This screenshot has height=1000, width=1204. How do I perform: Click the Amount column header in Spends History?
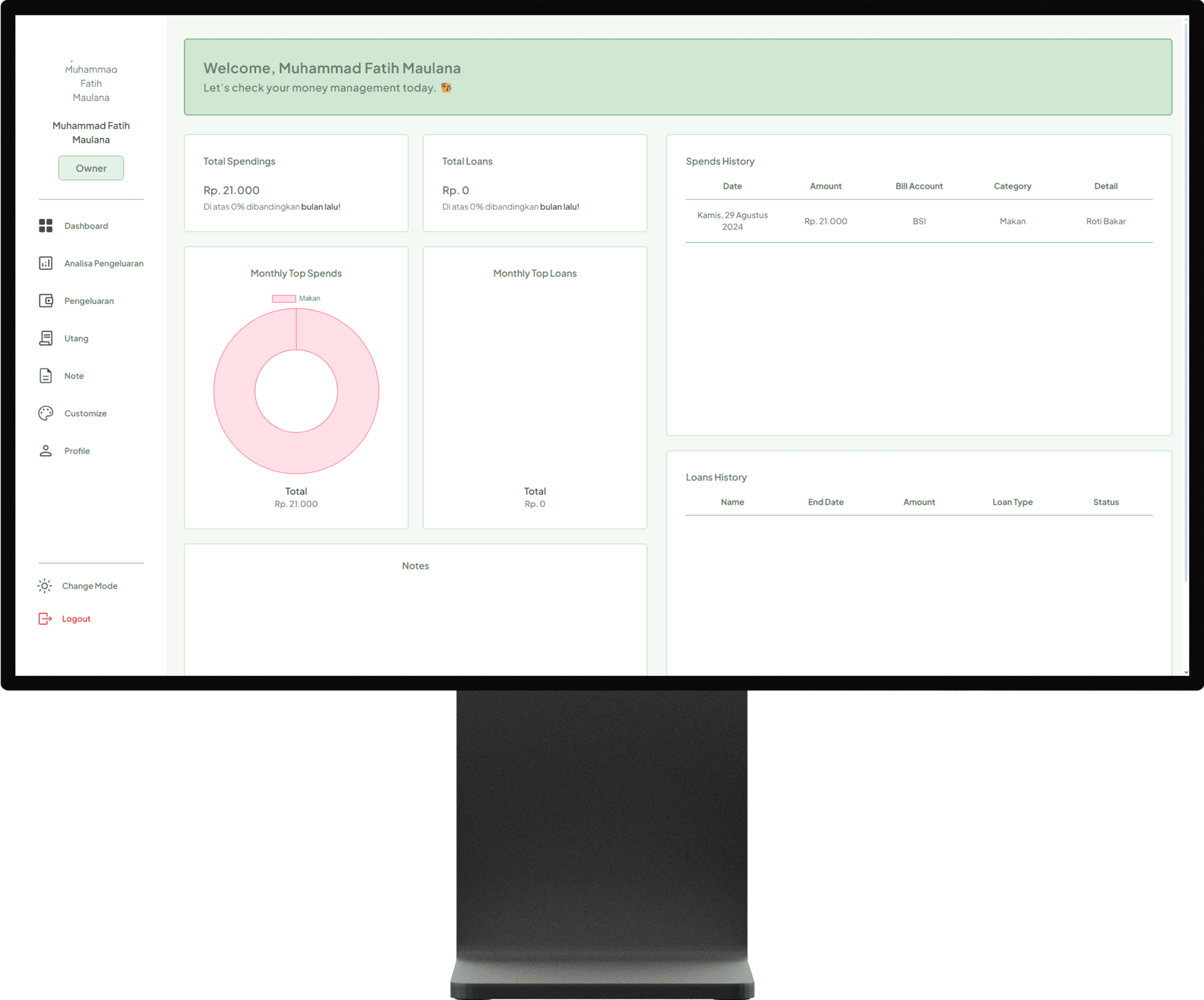(x=825, y=186)
